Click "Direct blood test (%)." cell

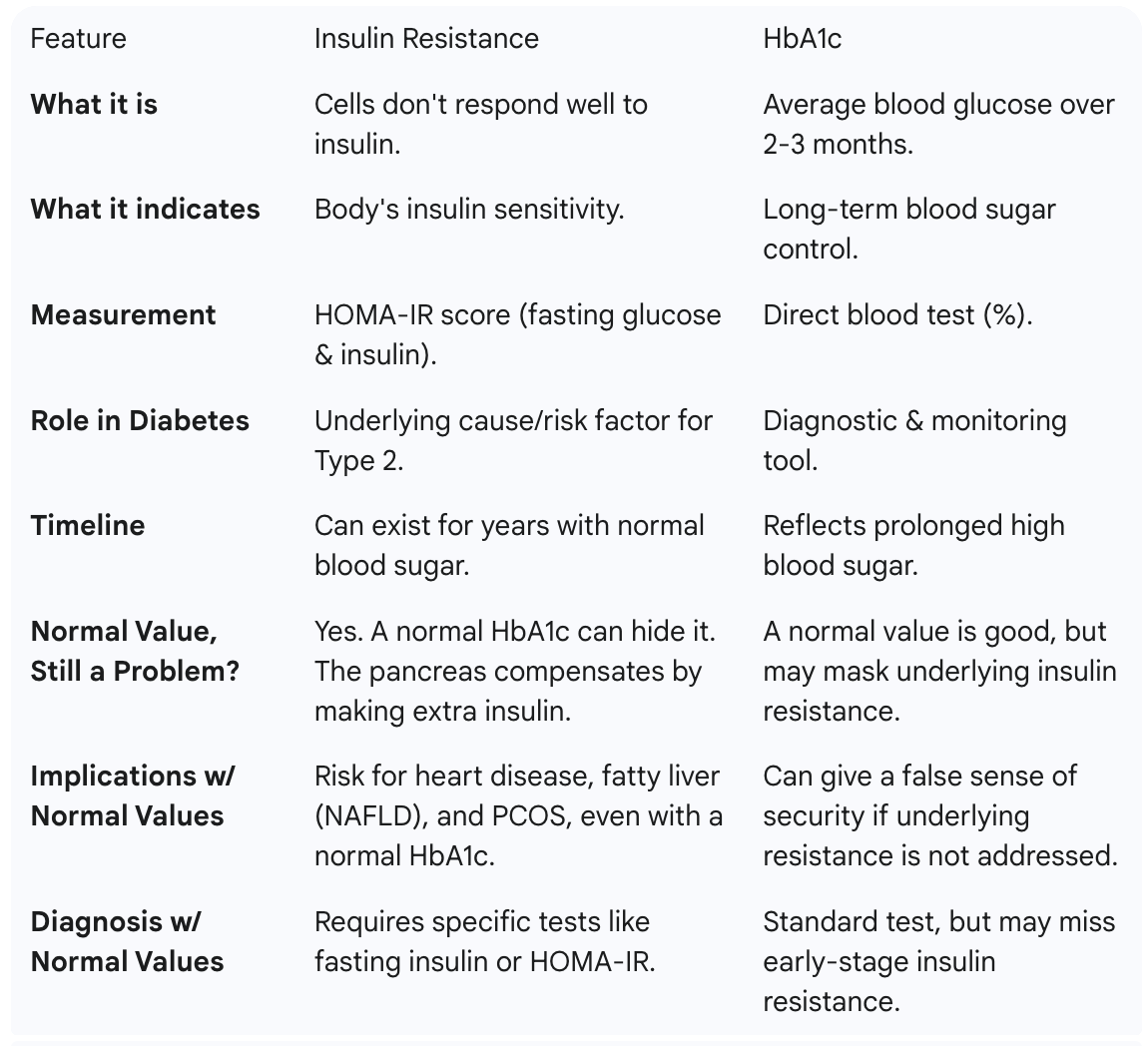coord(897,315)
